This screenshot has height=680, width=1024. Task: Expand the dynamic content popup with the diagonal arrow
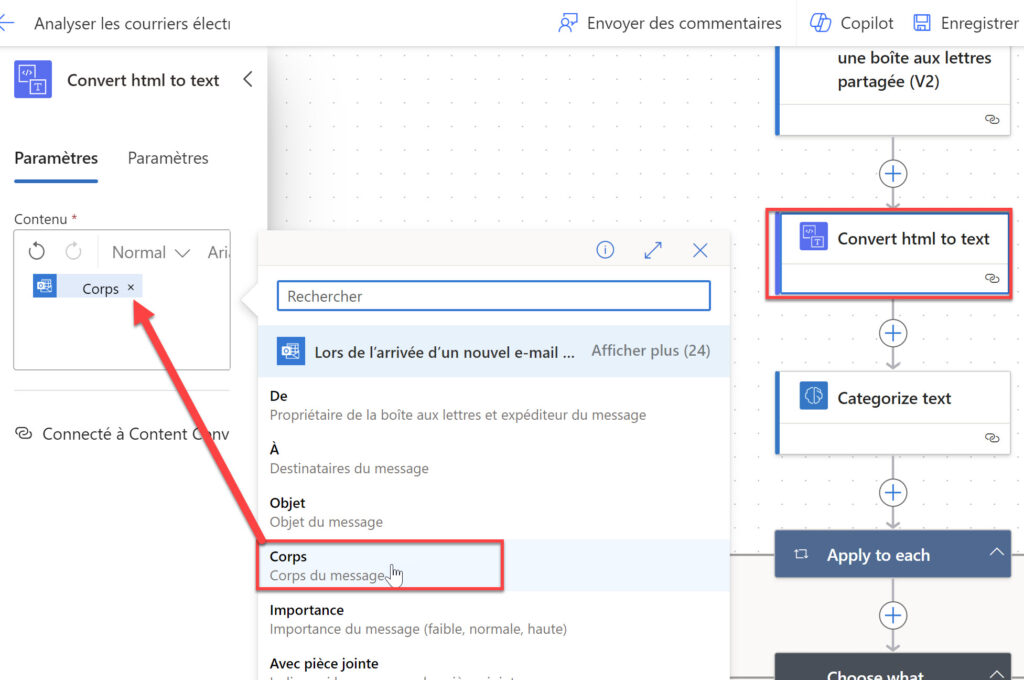pos(652,250)
